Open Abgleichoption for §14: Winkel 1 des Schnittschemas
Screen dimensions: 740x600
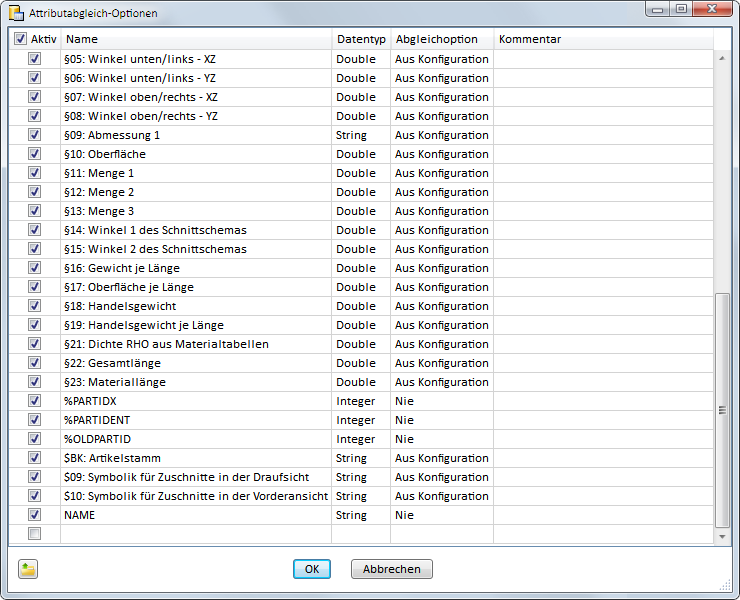click(442, 230)
